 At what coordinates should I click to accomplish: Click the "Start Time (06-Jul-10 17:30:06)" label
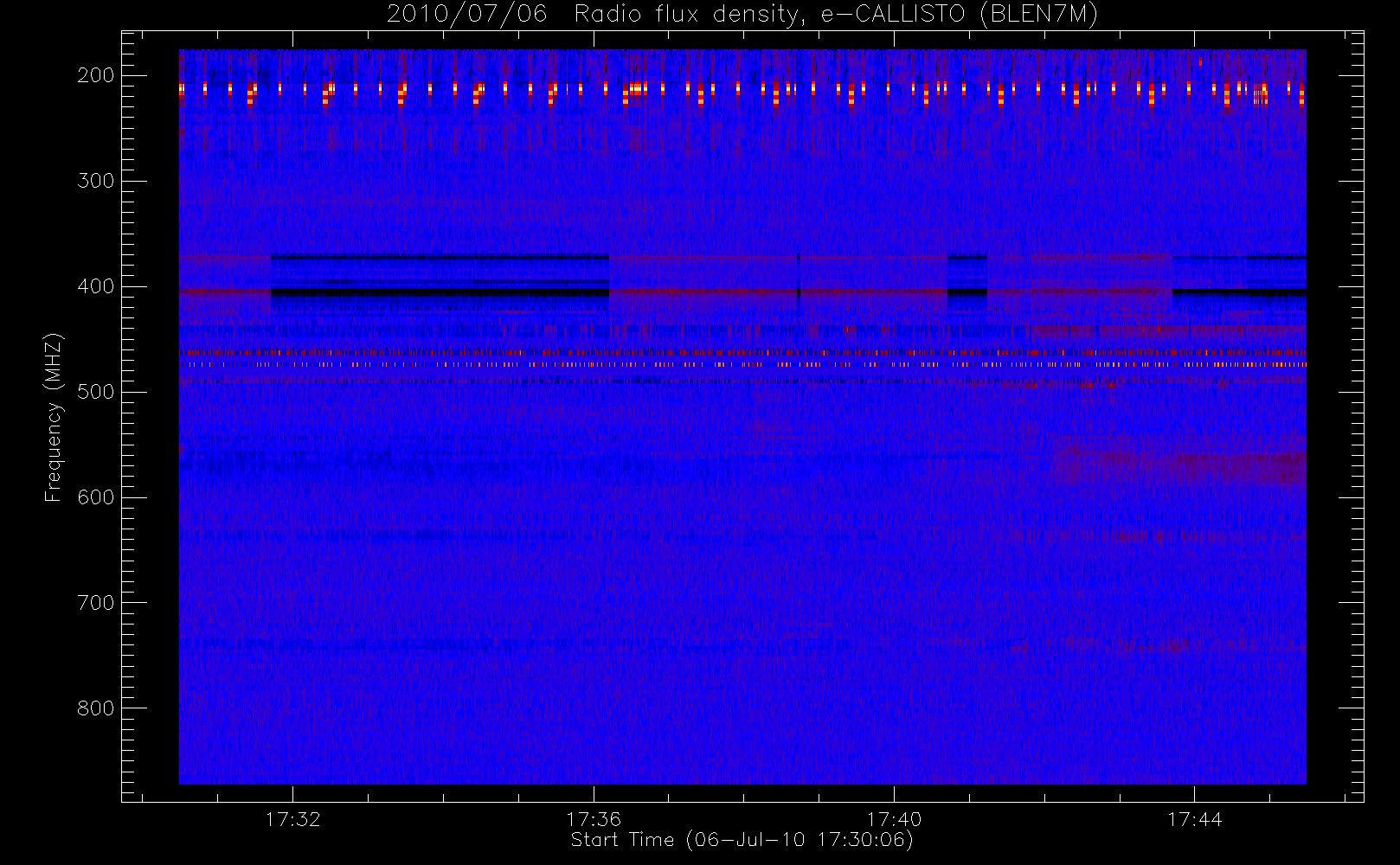pos(742,840)
